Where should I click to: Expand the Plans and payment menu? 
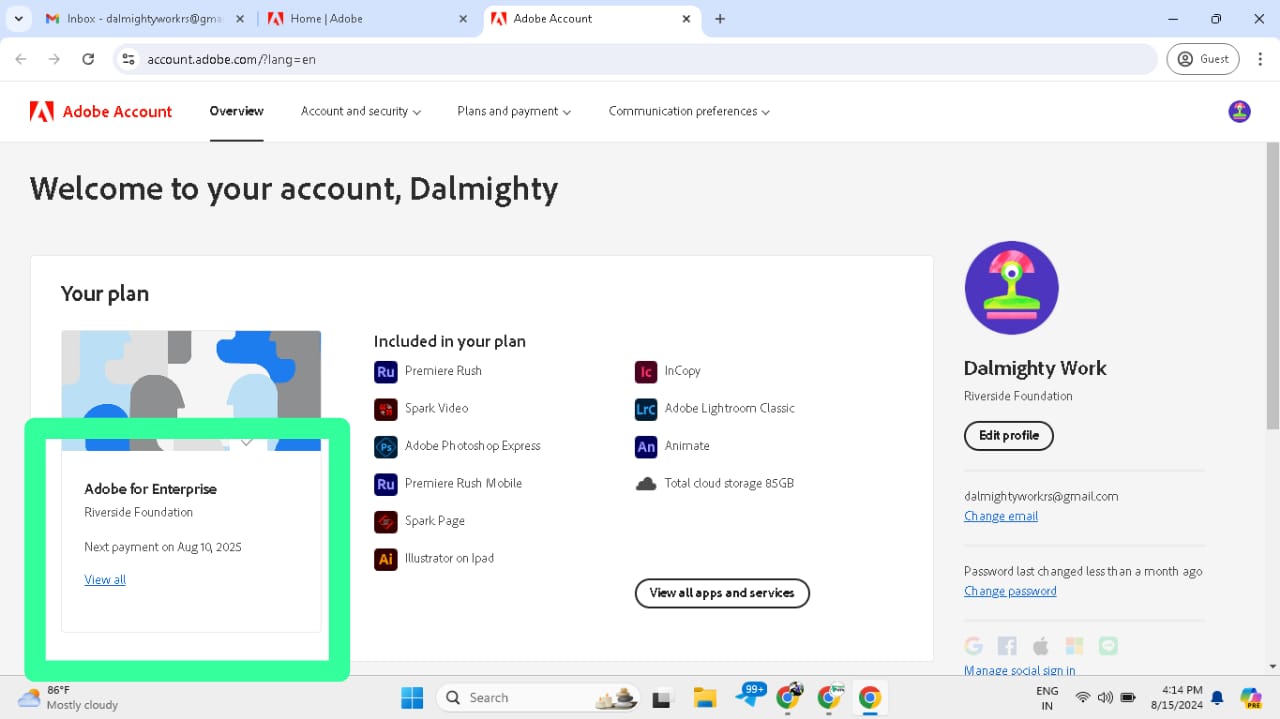(x=514, y=111)
